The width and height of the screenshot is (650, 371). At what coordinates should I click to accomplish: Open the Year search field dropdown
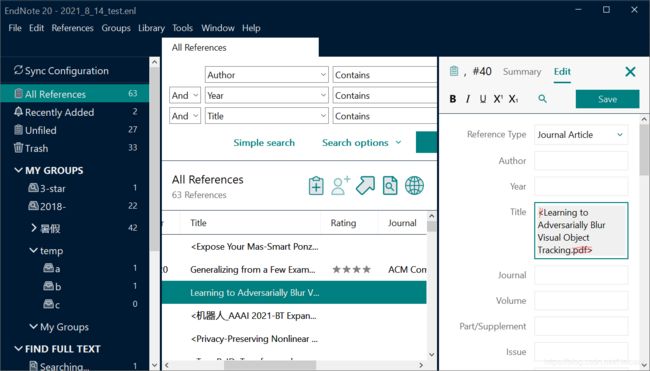point(267,95)
